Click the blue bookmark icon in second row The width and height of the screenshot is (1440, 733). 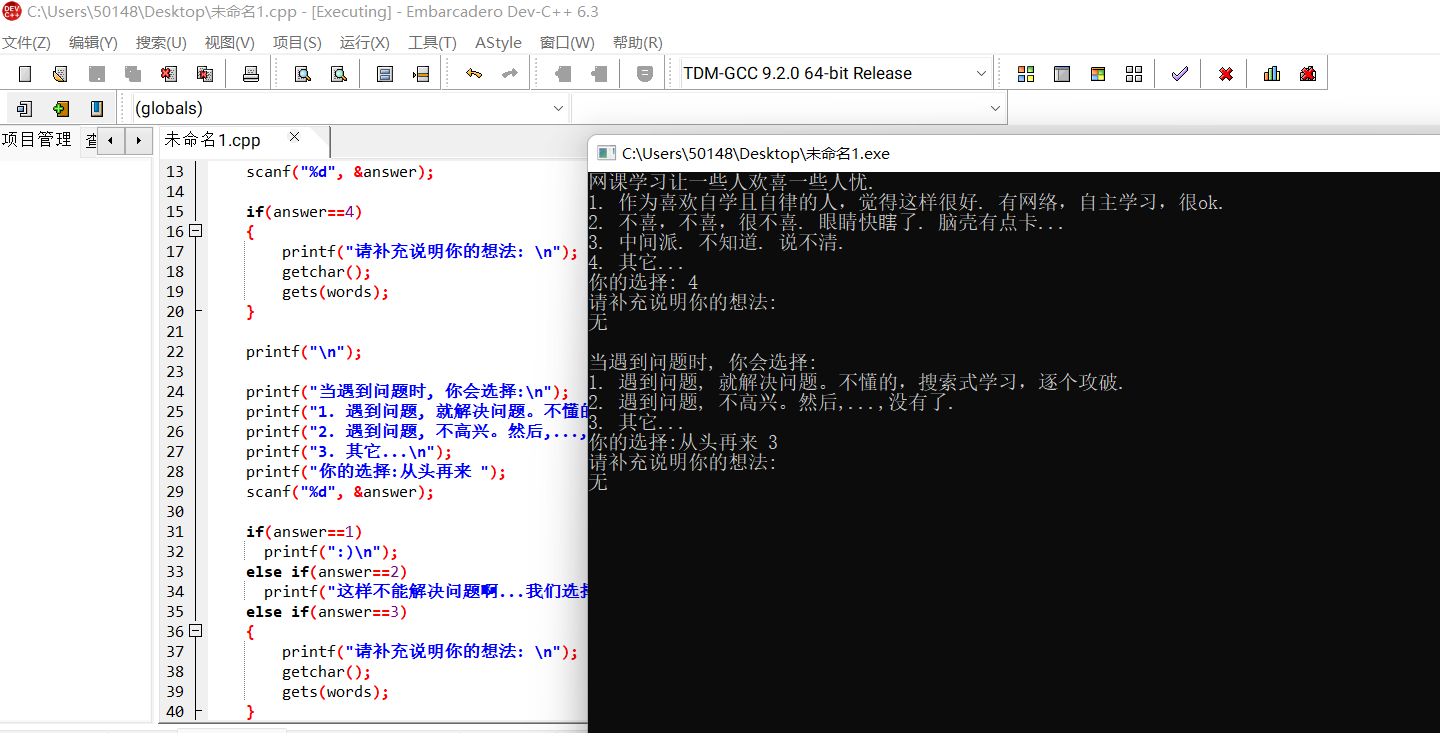click(97, 108)
